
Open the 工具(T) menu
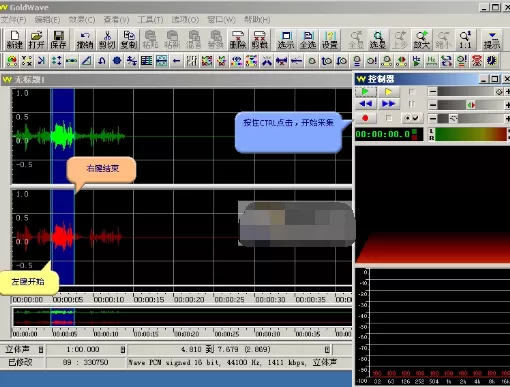pyautogui.click(x=150, y=20)
